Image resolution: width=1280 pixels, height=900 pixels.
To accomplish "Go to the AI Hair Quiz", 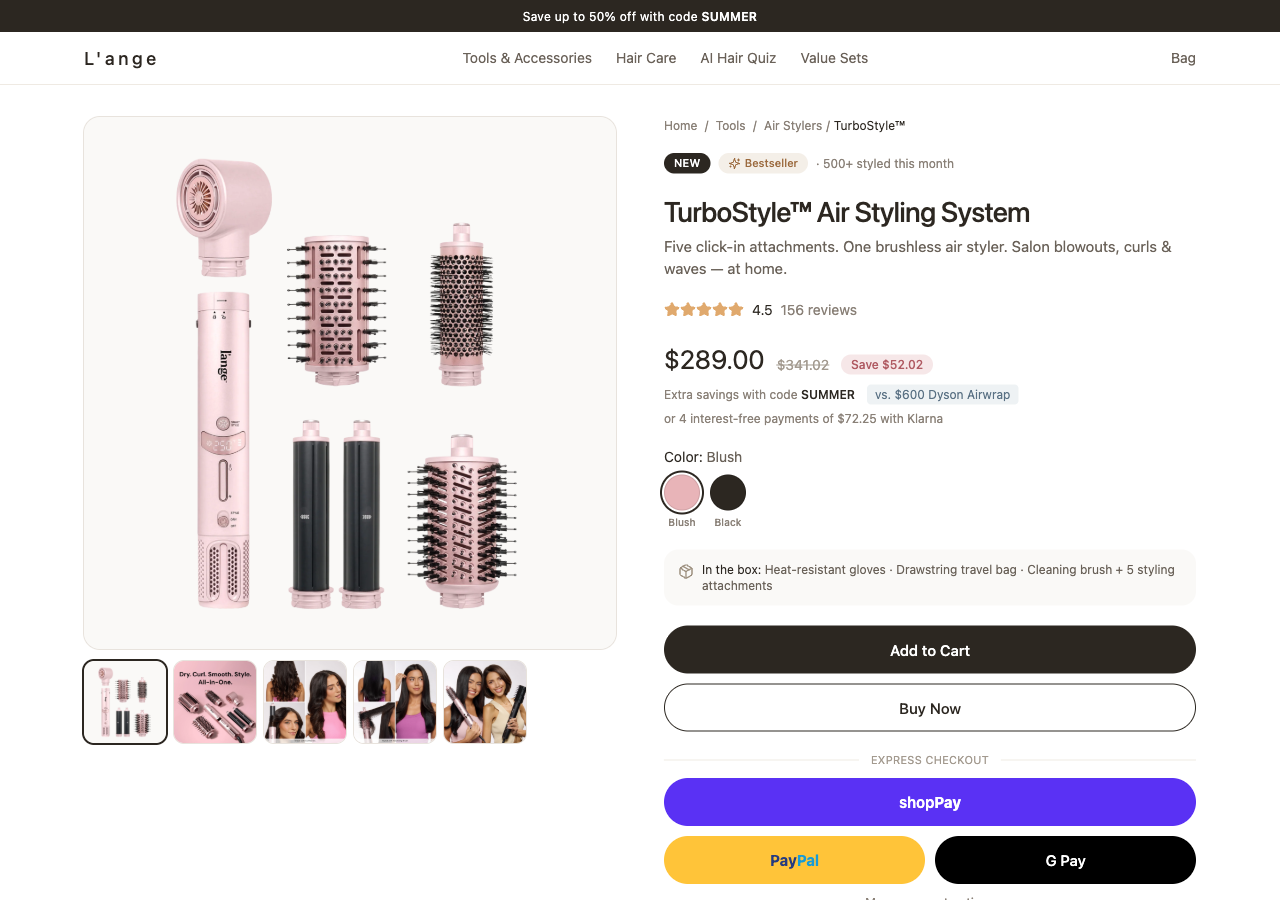I will tap(738, 58).
